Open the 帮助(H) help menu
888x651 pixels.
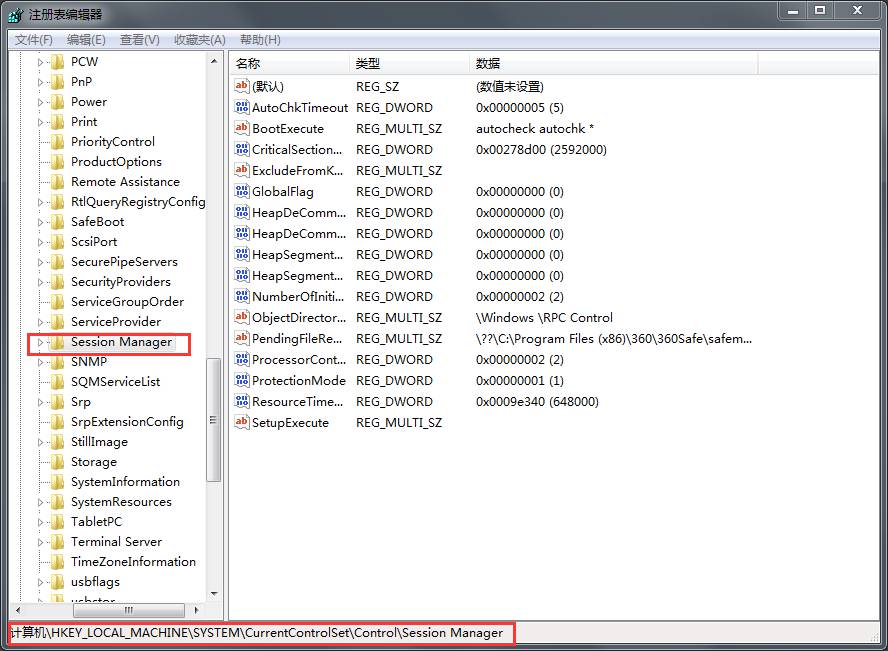point(260,40)
